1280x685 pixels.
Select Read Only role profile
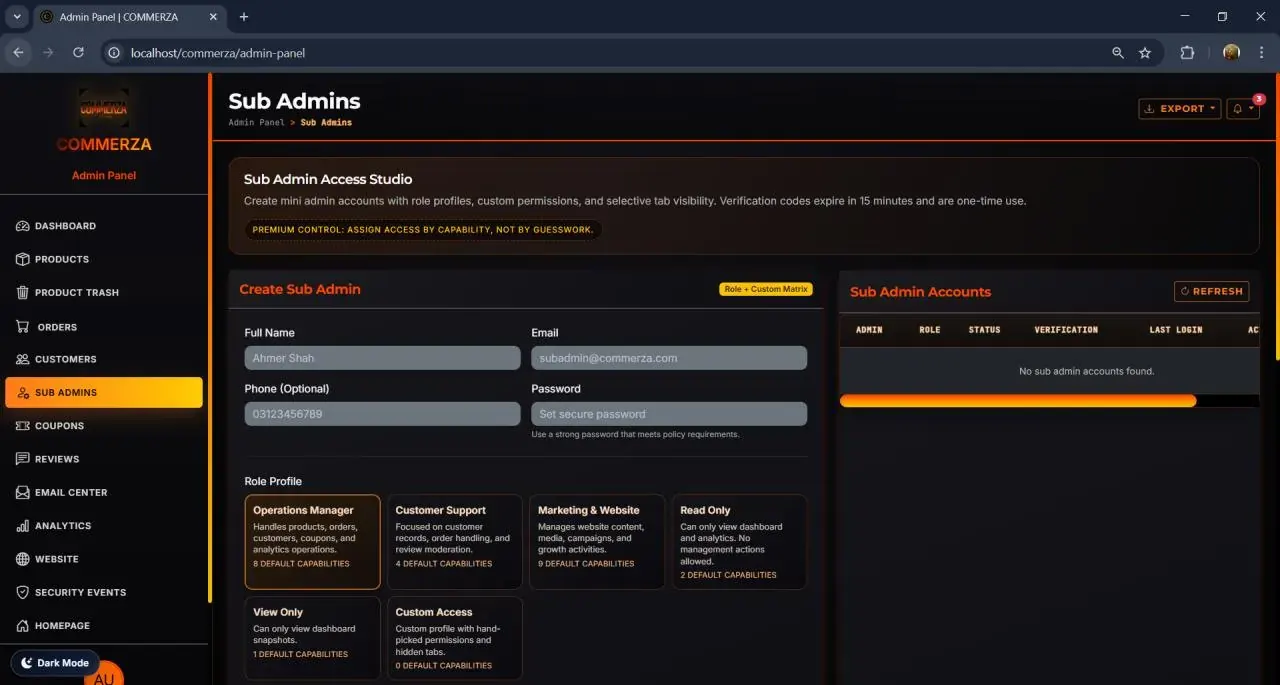(x=739, y=541)
